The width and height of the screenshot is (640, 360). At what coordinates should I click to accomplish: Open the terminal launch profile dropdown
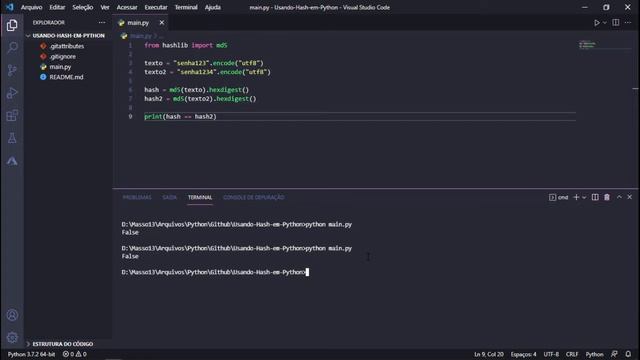[584, 197]
